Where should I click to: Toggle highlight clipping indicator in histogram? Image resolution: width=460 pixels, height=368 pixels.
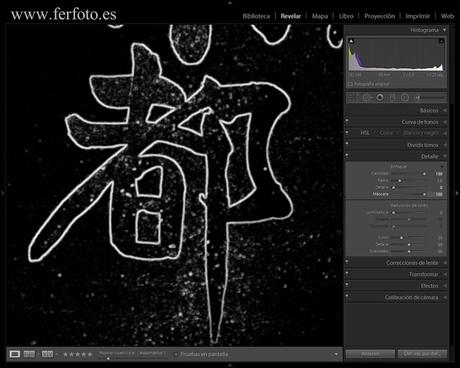point(441,41)
